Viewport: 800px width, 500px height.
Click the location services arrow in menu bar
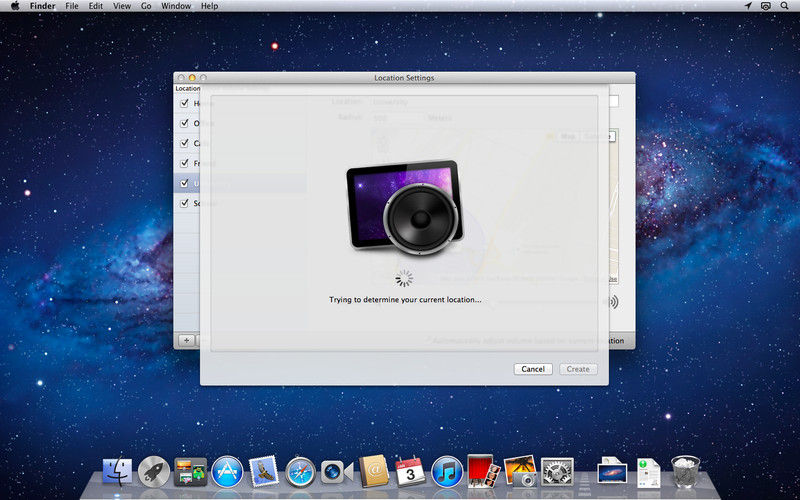tap(748, 6)
